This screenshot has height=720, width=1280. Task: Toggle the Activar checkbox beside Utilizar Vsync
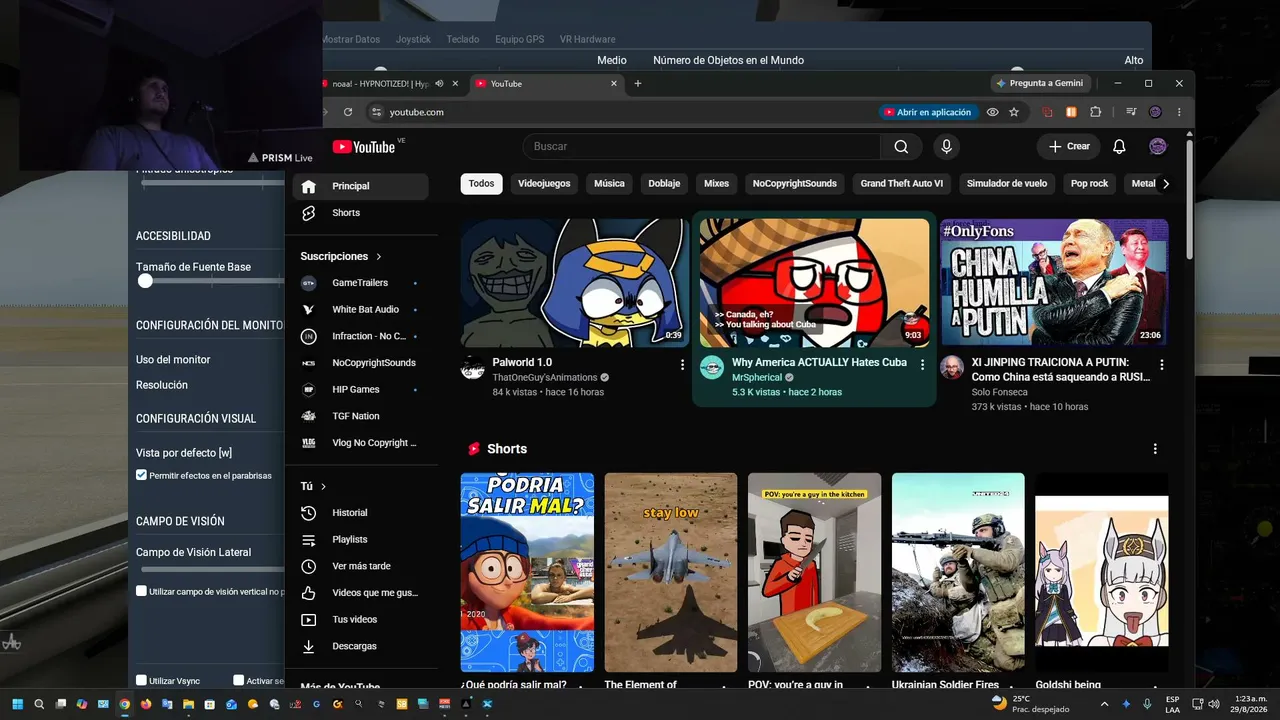click(238, 680)
